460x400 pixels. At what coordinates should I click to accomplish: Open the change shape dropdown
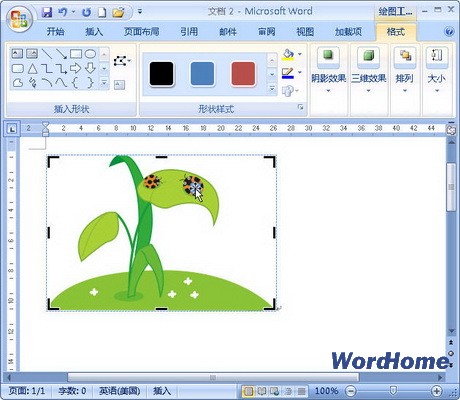(290, 91)
